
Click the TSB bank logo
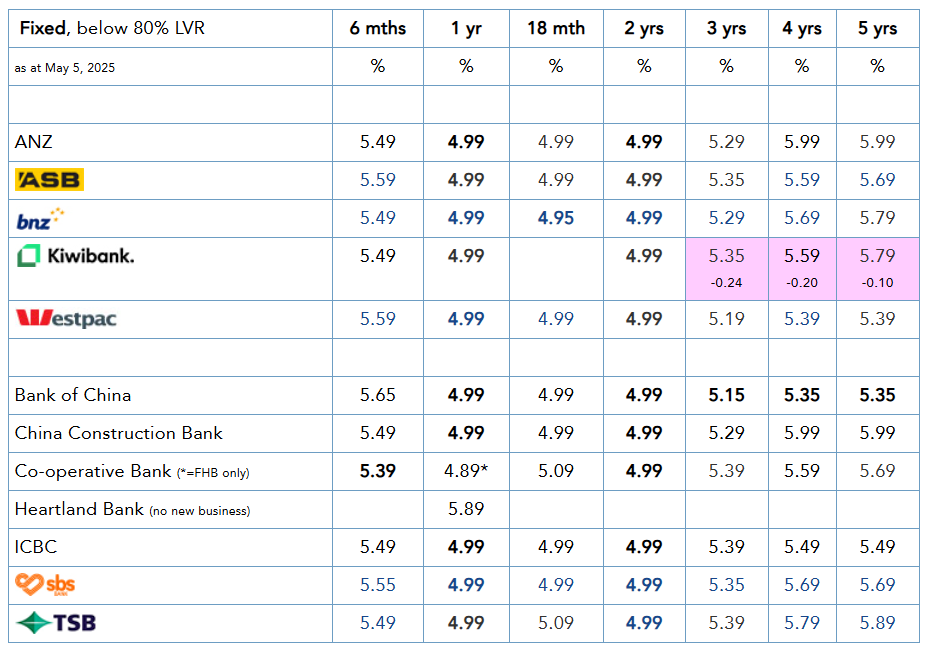click(56, 623)
